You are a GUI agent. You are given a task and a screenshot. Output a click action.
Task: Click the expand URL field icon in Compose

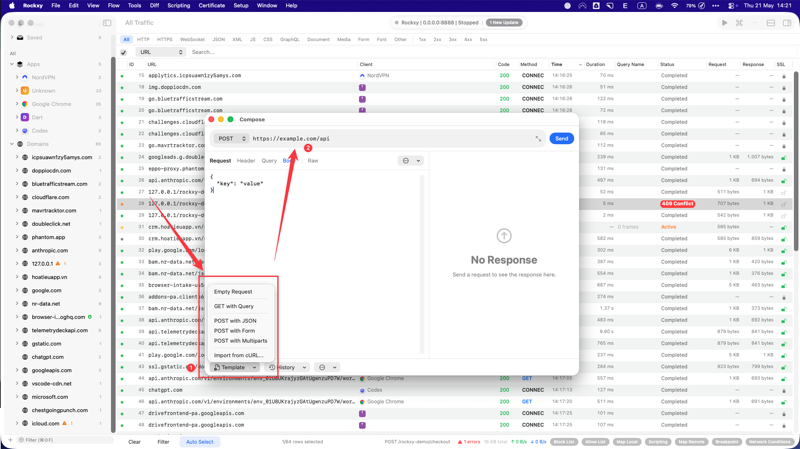538,139
